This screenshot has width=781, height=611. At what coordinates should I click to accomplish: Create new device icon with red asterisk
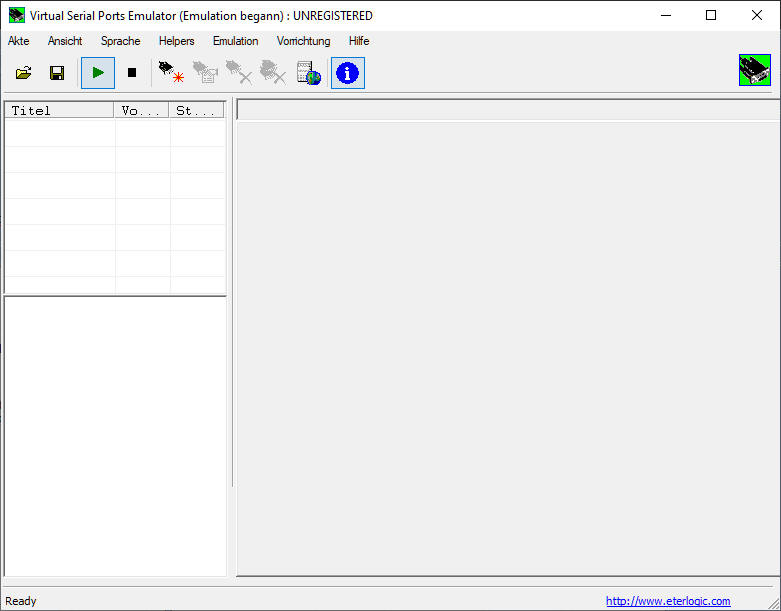[171, 73]
